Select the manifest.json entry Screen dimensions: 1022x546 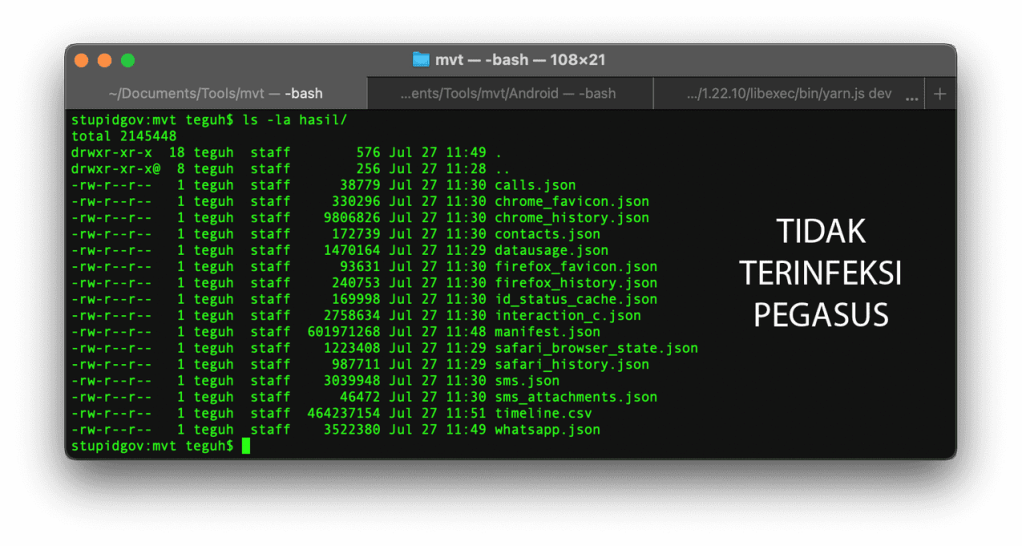pos(547,332)
